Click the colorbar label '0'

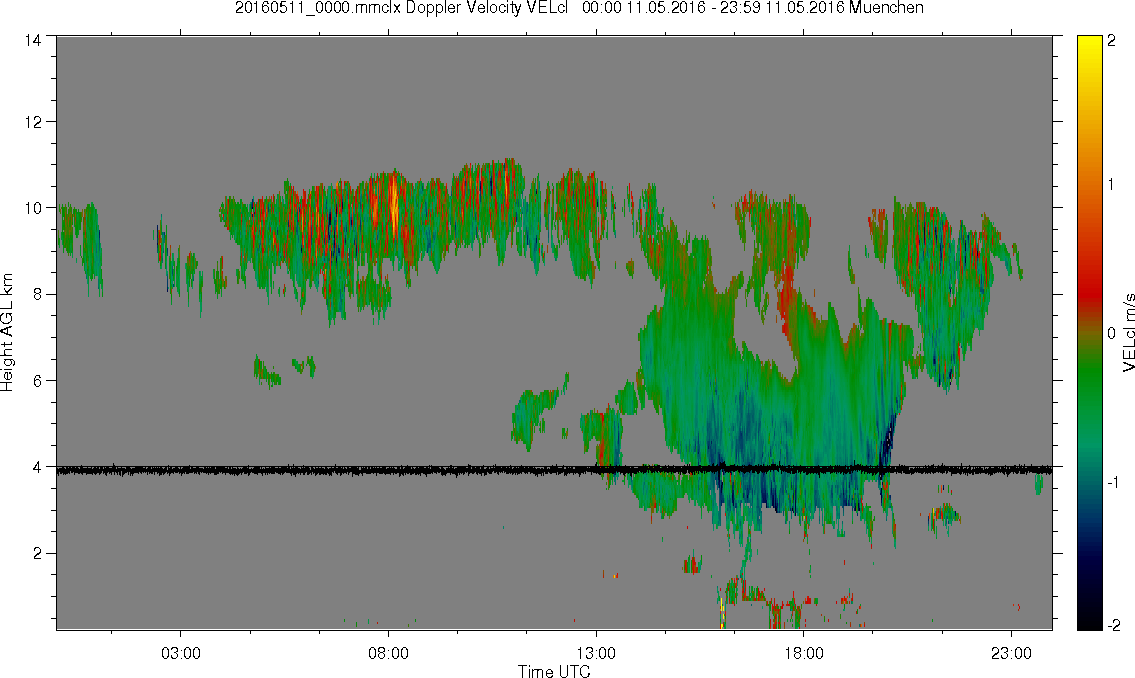coord(1112,333)
